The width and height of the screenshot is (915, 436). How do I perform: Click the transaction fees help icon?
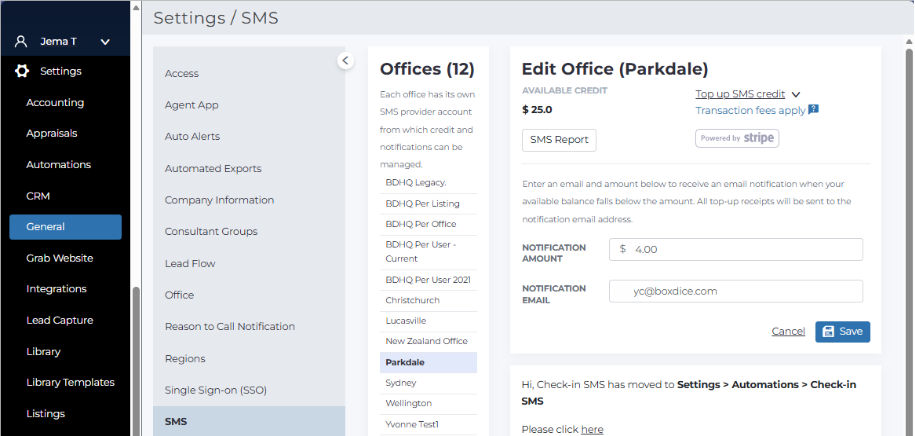click(813, 109)
